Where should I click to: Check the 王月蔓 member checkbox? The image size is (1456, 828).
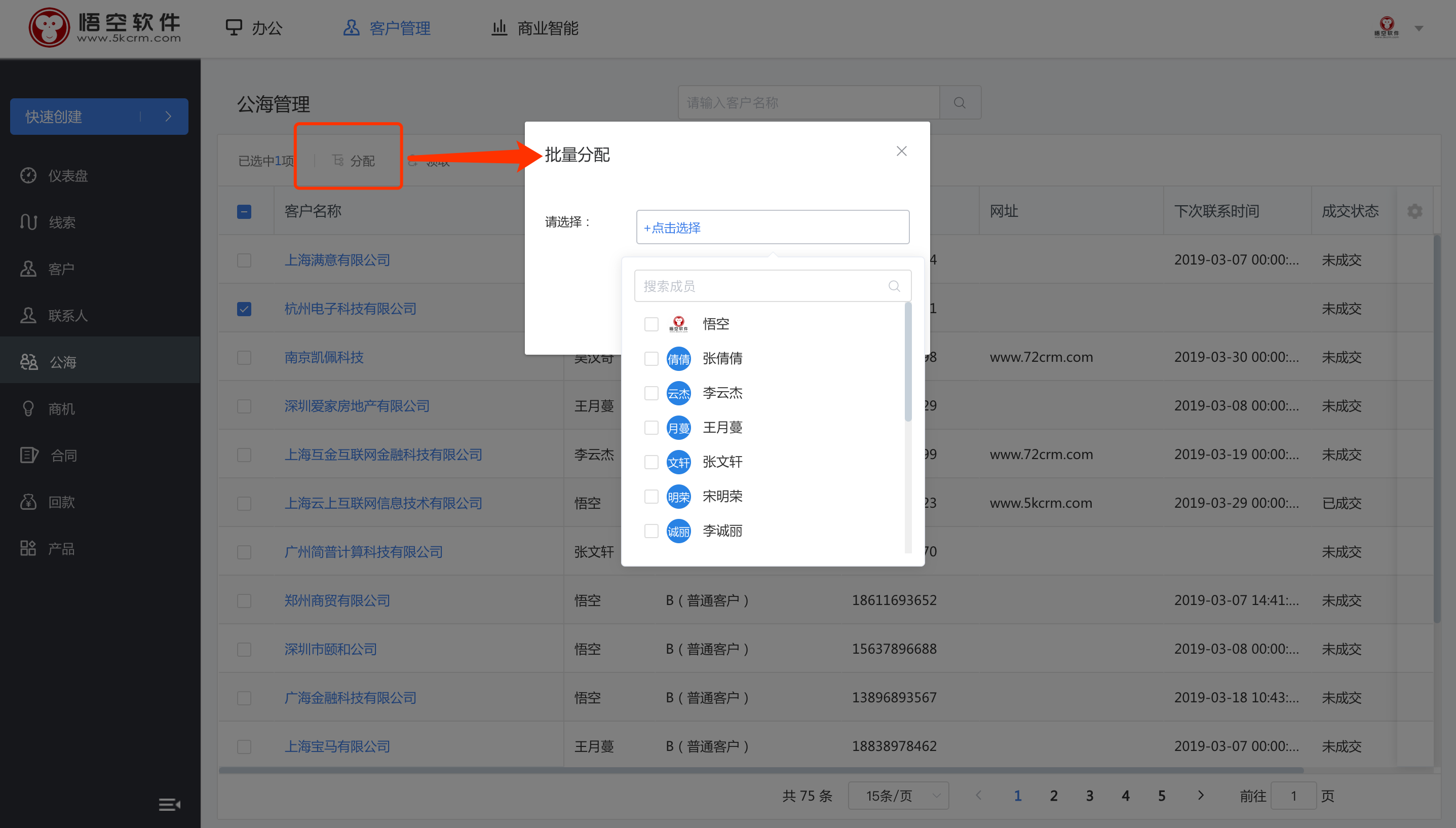click(651, 428)
